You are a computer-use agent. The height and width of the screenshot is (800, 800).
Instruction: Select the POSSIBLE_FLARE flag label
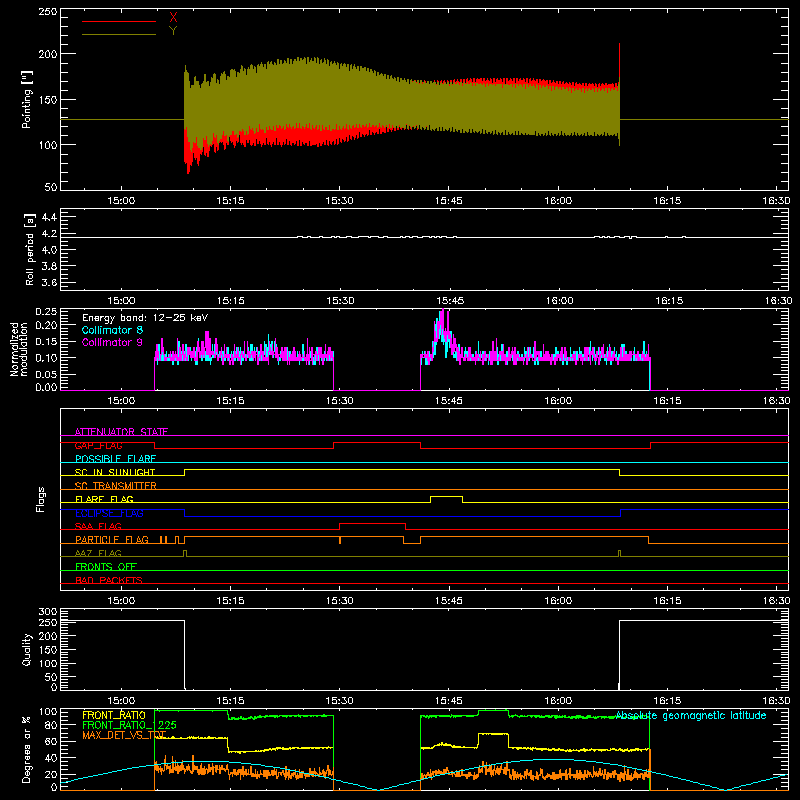coord(115,459)
